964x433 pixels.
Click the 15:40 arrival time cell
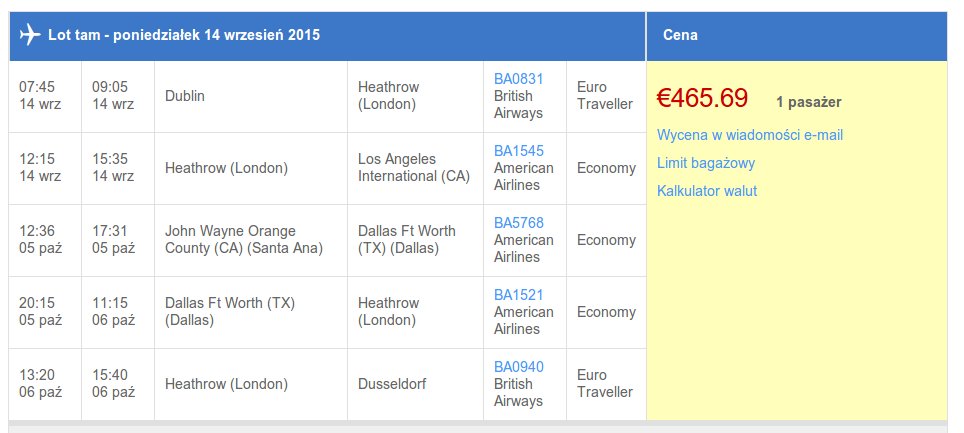point(117,384)
